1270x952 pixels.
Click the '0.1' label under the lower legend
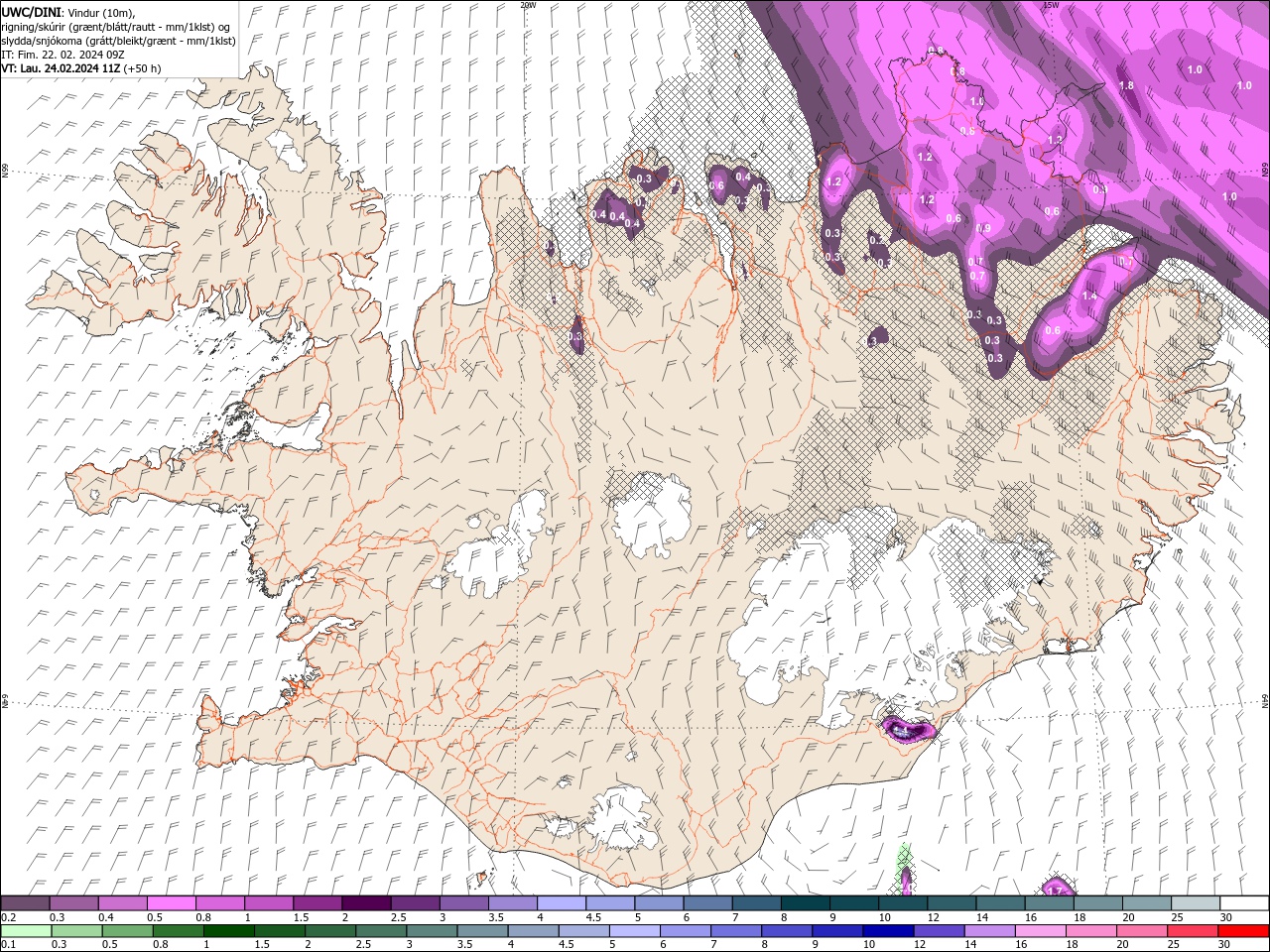point(8,945)
